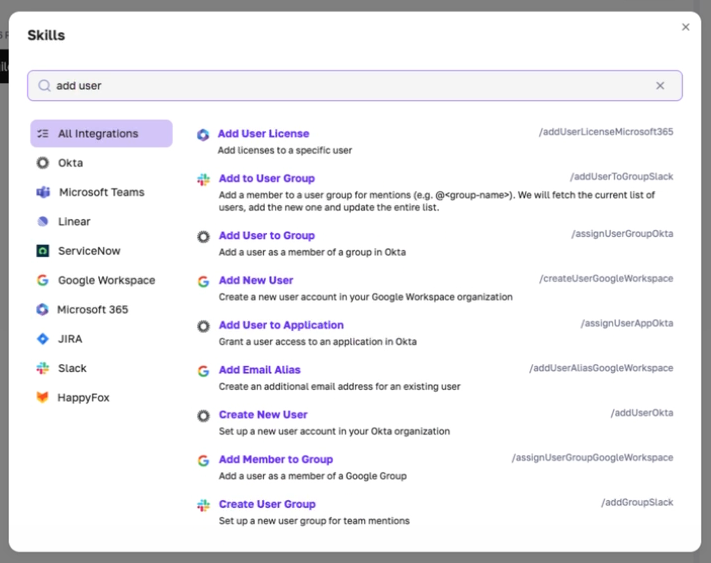Click the /assignUserGroupGoogleWorkspace command text
The width and height of the screenshot is (711, 563).
point(593,457)
